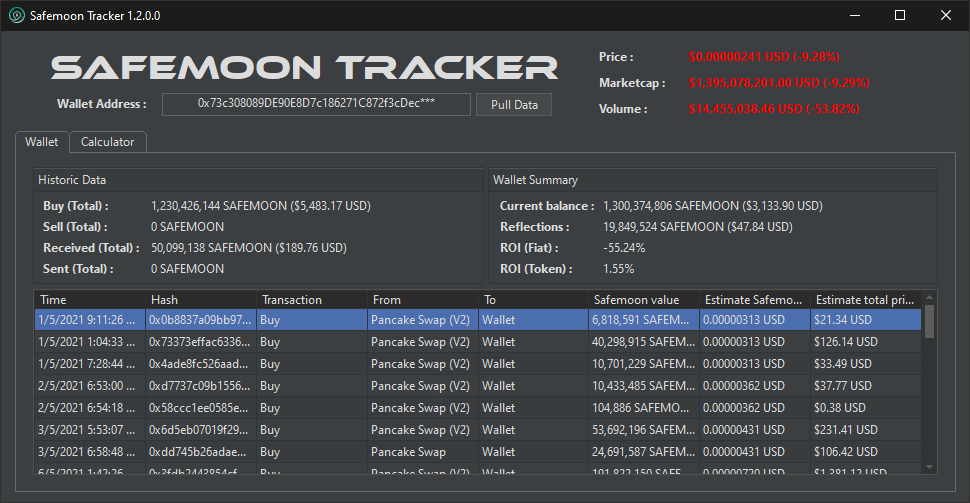
Task: Click the 104,886 SAFEMO... value cell
Action: pyautogui.click(x=644, y=408)
